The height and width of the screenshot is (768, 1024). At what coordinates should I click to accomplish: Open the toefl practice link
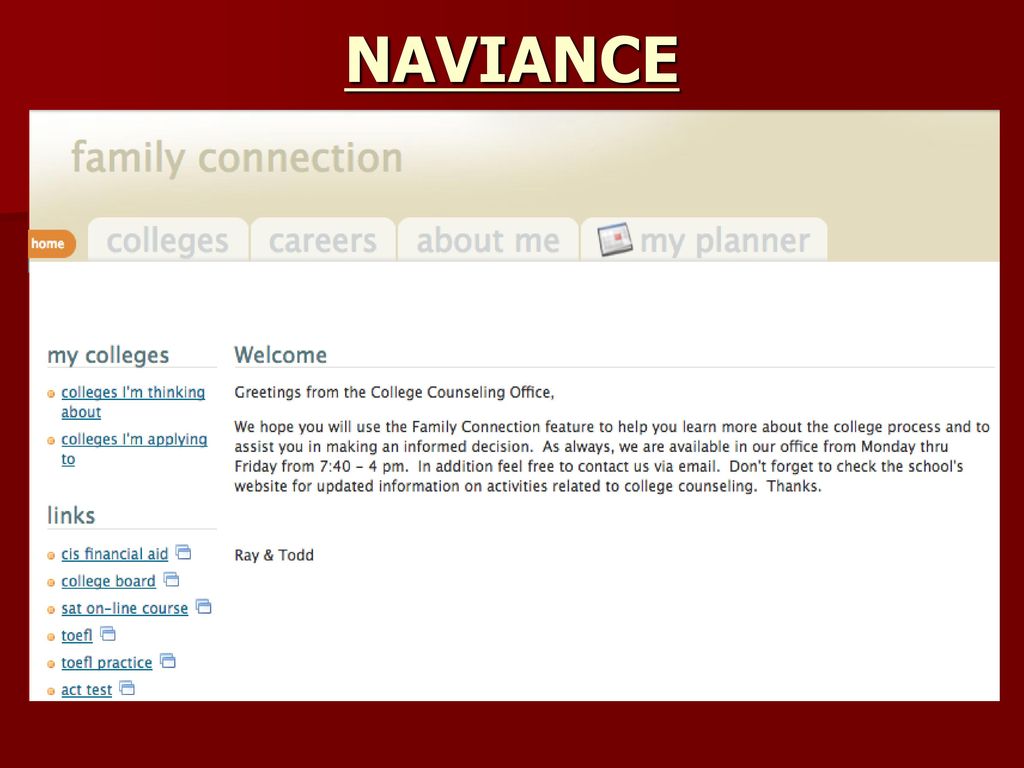click(x=106, y=663)
